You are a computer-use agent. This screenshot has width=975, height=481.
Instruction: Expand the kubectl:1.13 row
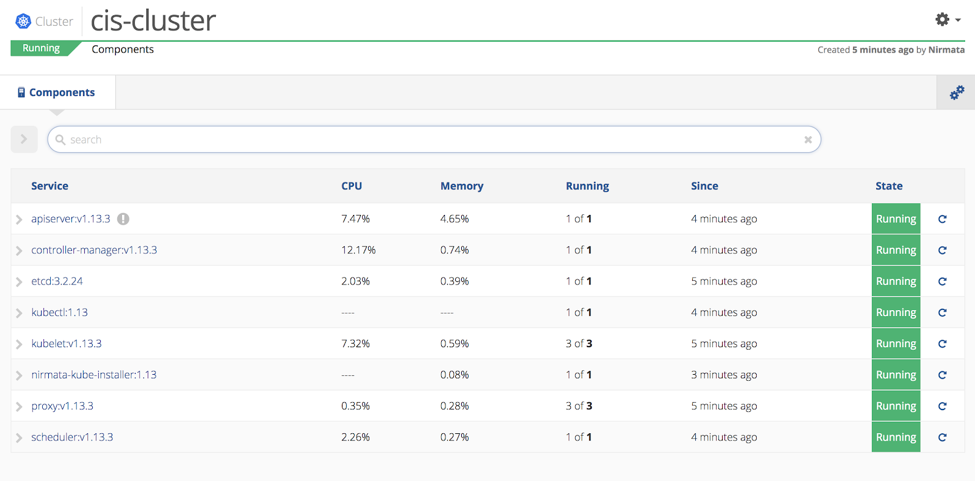tap(19, 313)
